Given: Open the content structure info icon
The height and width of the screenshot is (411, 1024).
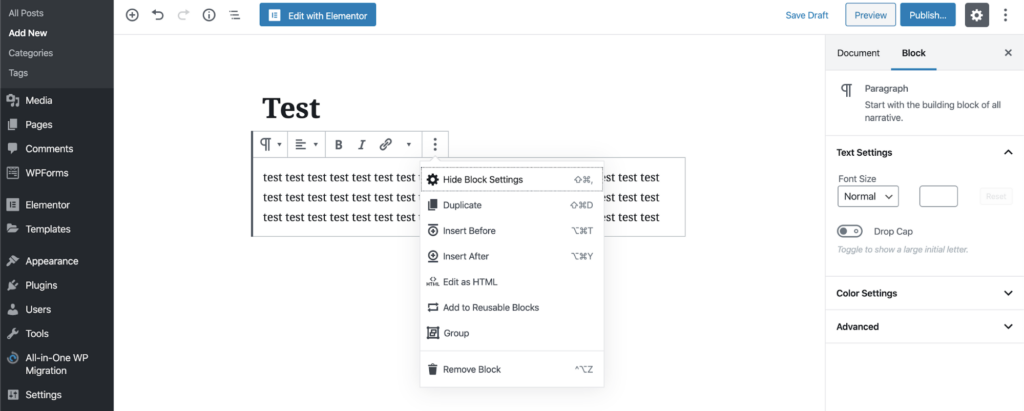Looking at the screenshot, I should click(209, 15).
